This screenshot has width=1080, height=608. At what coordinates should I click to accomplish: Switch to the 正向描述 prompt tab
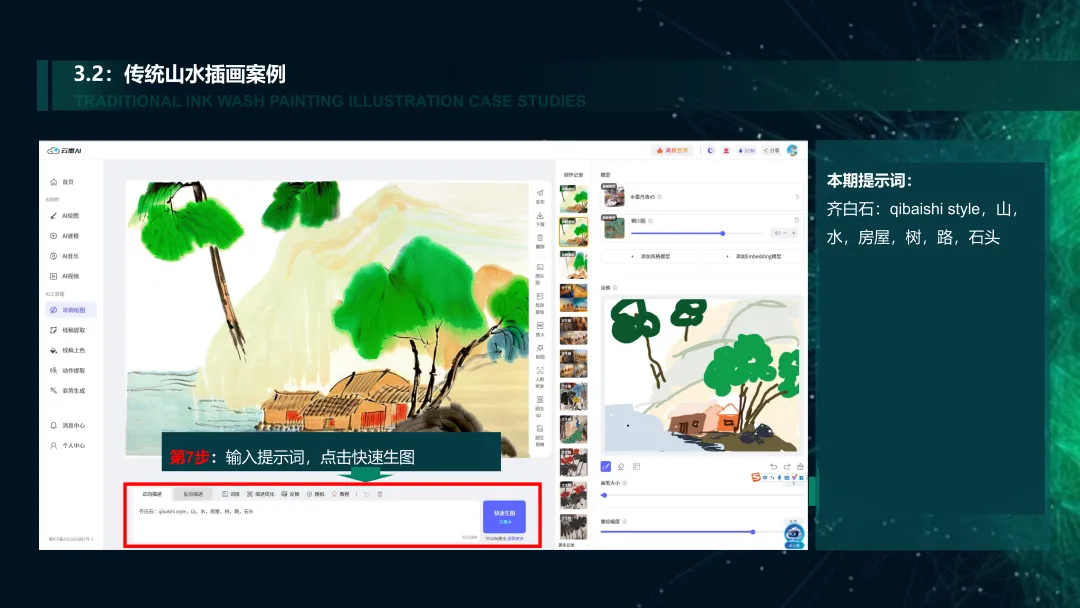pyautogui.click(x=152, y=494)
